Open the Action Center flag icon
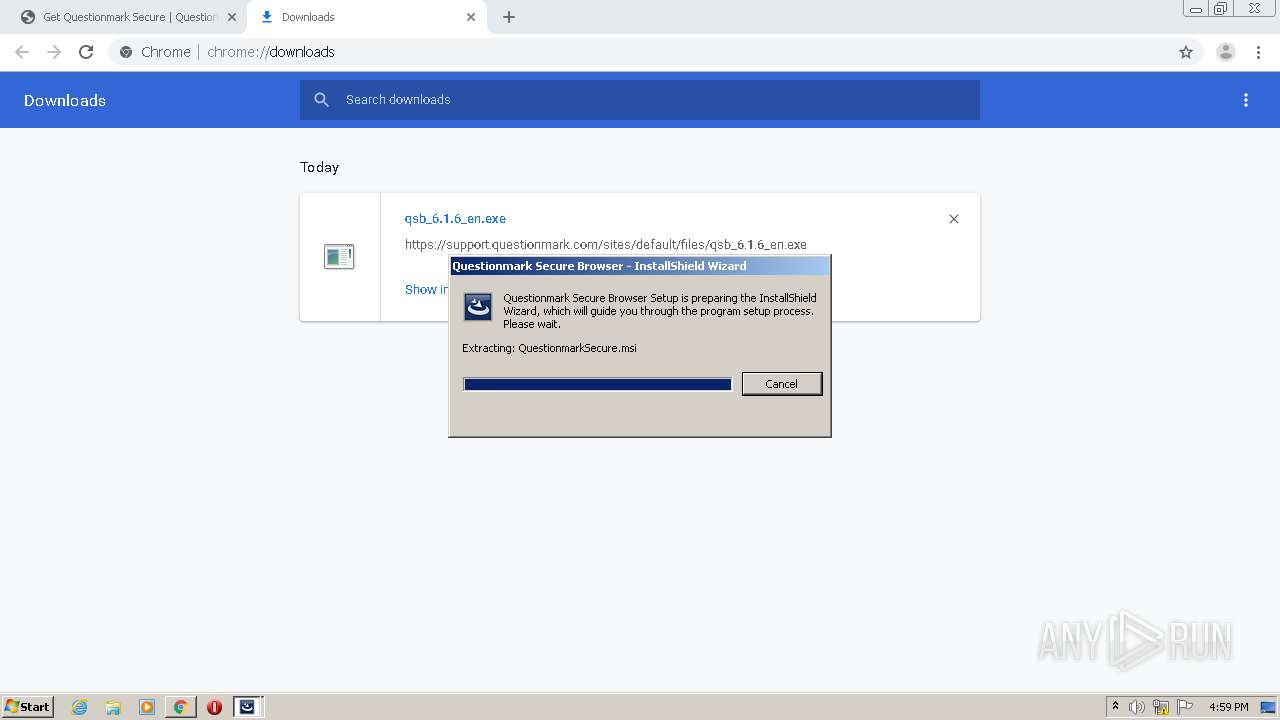The image size is (1280, 720). coord(1185,707)
